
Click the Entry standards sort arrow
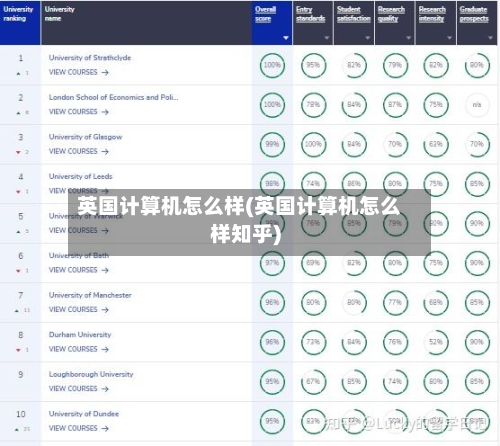pos(327,38)
